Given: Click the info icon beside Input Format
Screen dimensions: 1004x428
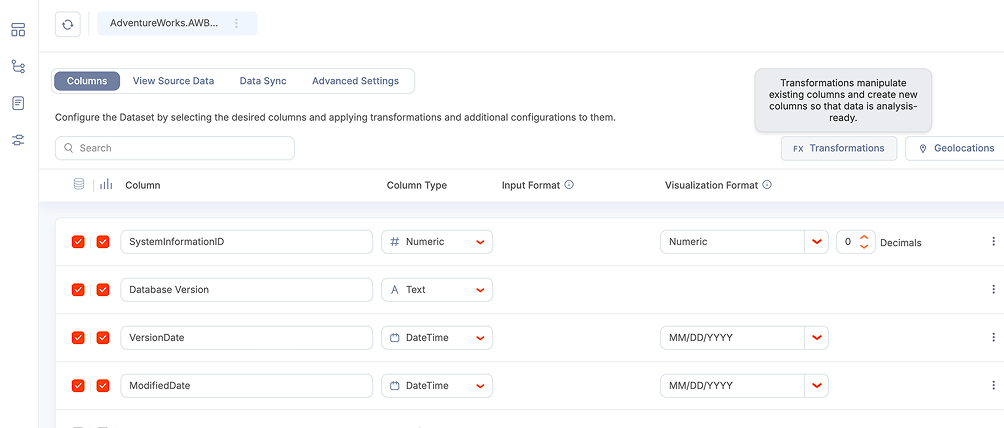Looking at the screenshot, I should click(x=569, y=185).
